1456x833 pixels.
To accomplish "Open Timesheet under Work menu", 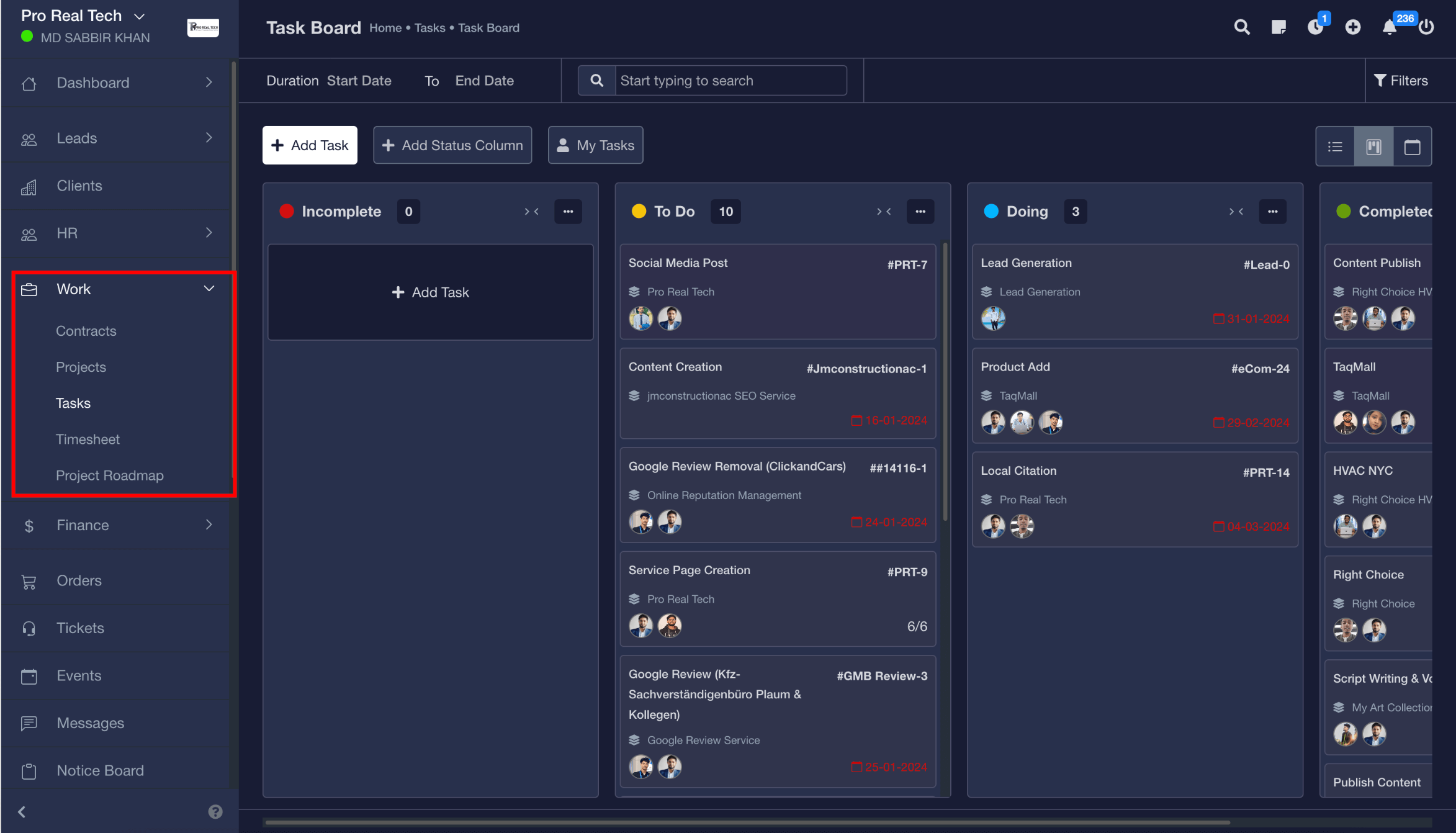I will (x=88, y=439).
